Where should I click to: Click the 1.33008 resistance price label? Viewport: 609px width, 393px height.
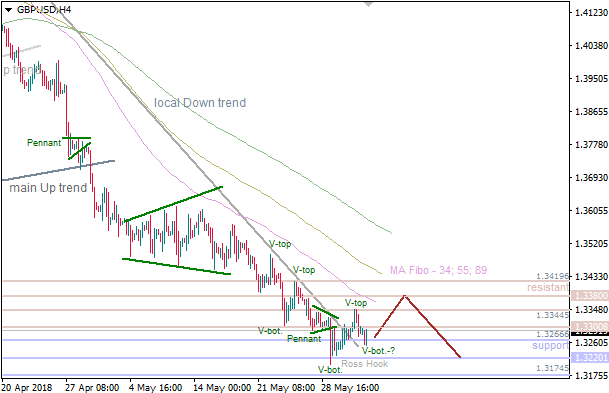tap(591, 327)
